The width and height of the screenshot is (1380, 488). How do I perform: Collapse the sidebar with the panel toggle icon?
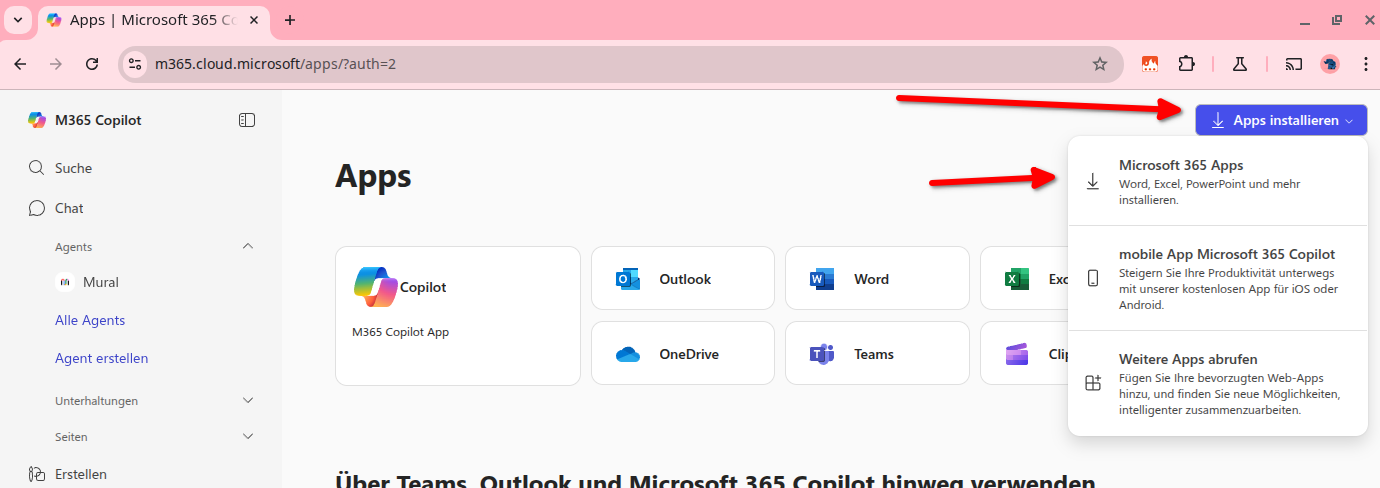pyautogui.click(x=247, y=120)
